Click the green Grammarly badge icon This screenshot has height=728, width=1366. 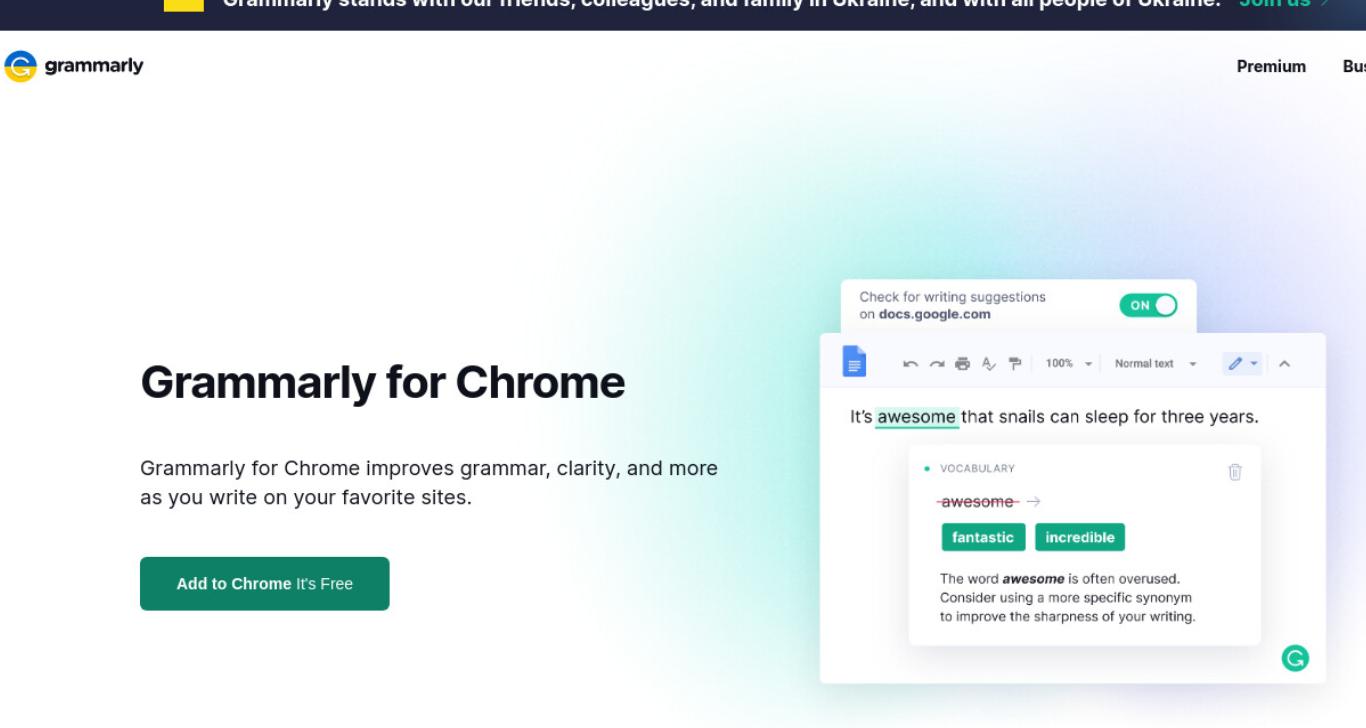1295,658
